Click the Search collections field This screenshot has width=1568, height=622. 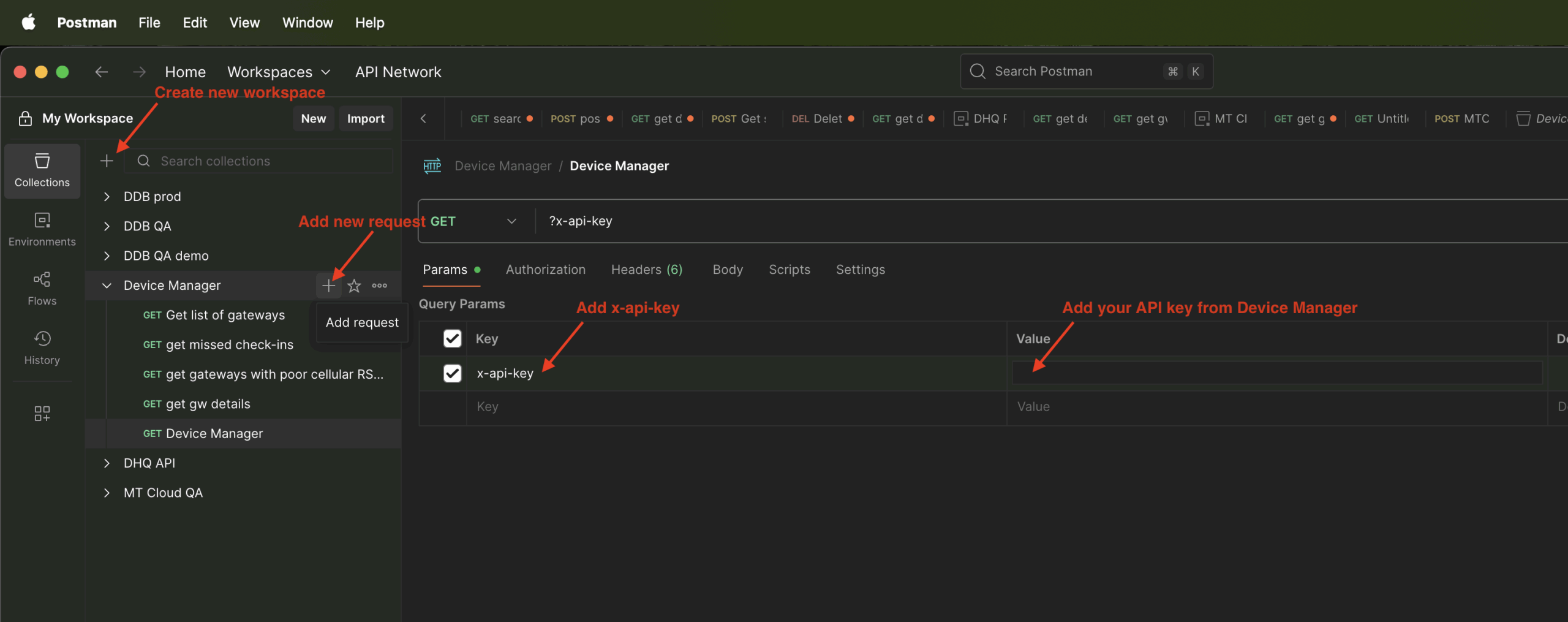(x=259, y=161)
